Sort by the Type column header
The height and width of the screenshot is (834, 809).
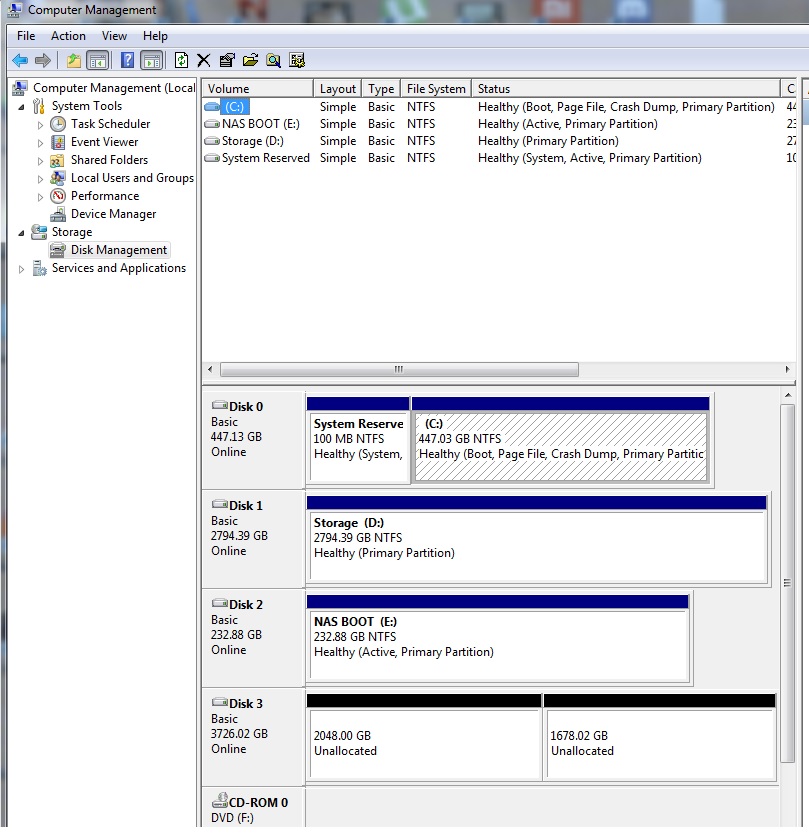point(381,88)
